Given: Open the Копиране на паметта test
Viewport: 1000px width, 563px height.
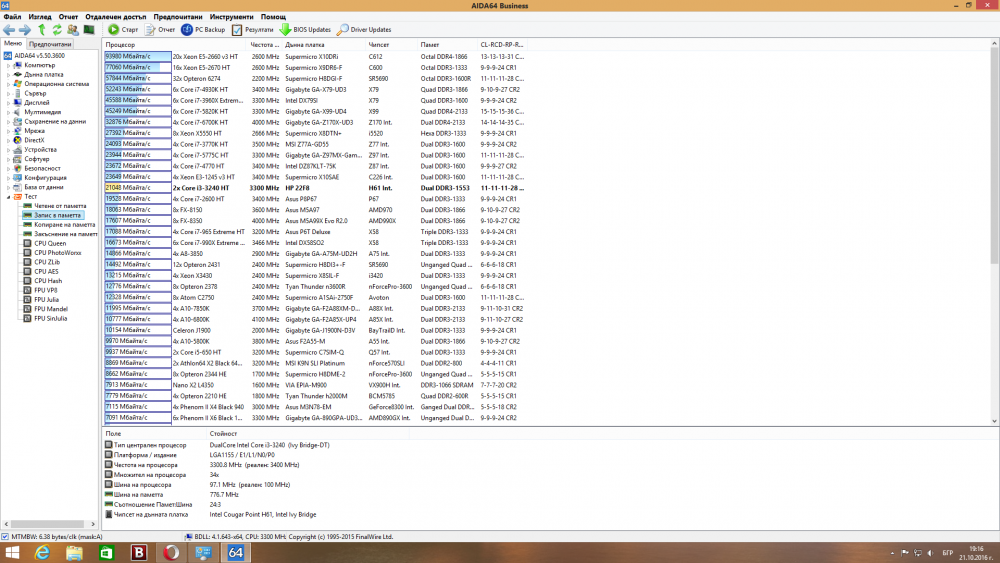Looking at the screenshot, I should click(64, 224).
